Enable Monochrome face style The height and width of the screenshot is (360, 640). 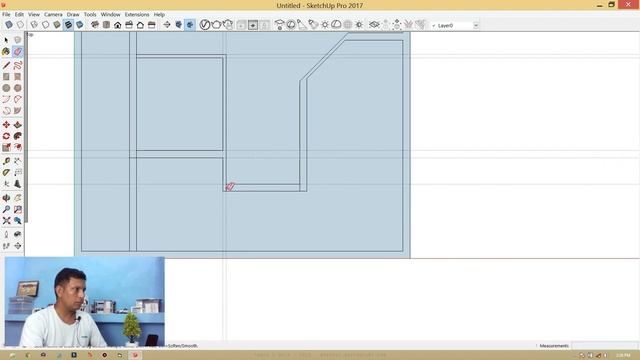pyautogui.click(x=80, y=25)
